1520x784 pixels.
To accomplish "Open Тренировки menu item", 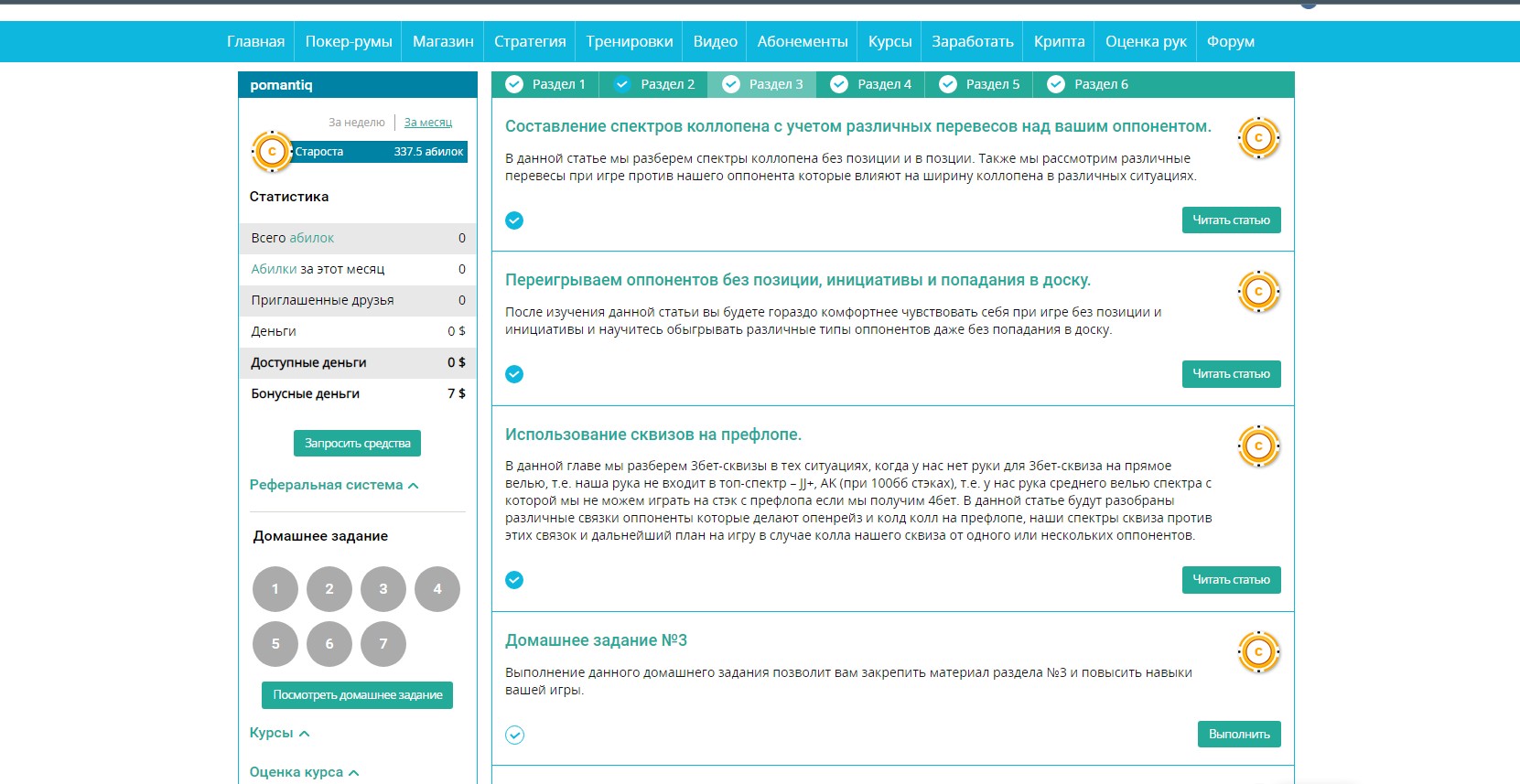I will (x=630, y=41).
